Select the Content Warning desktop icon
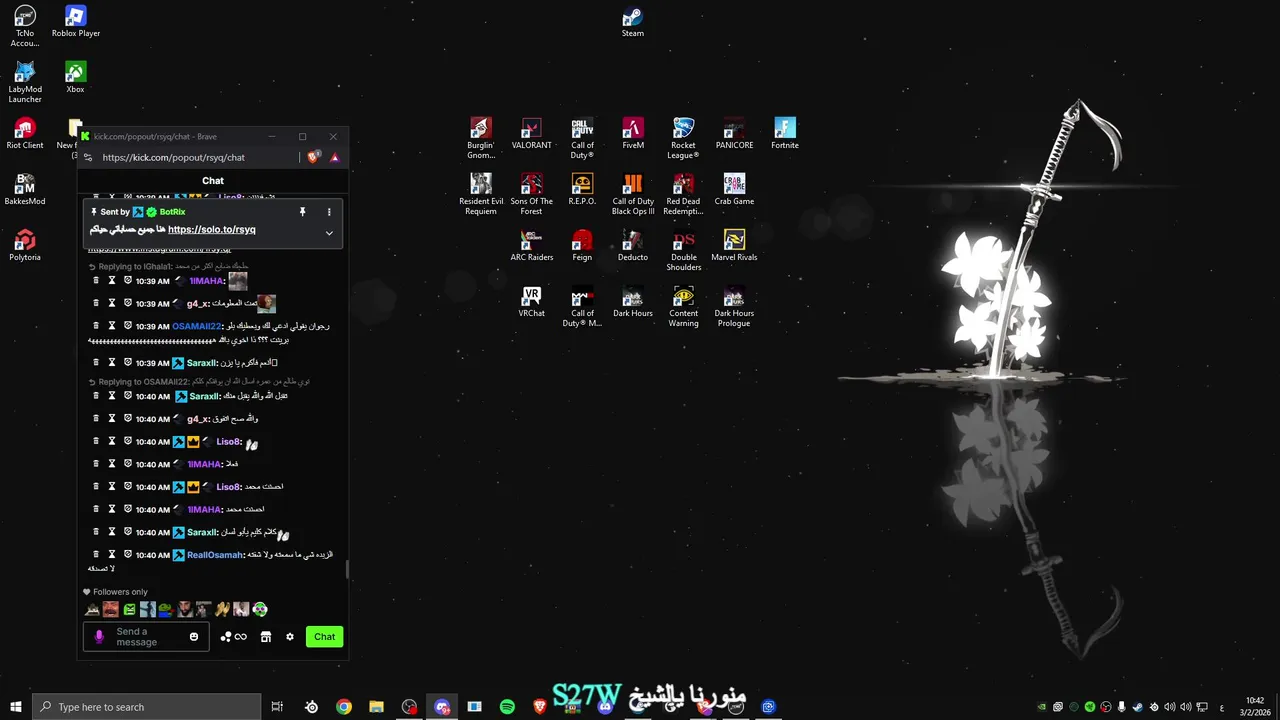This screenshot has width=1280, height=720. coord(683,306)
